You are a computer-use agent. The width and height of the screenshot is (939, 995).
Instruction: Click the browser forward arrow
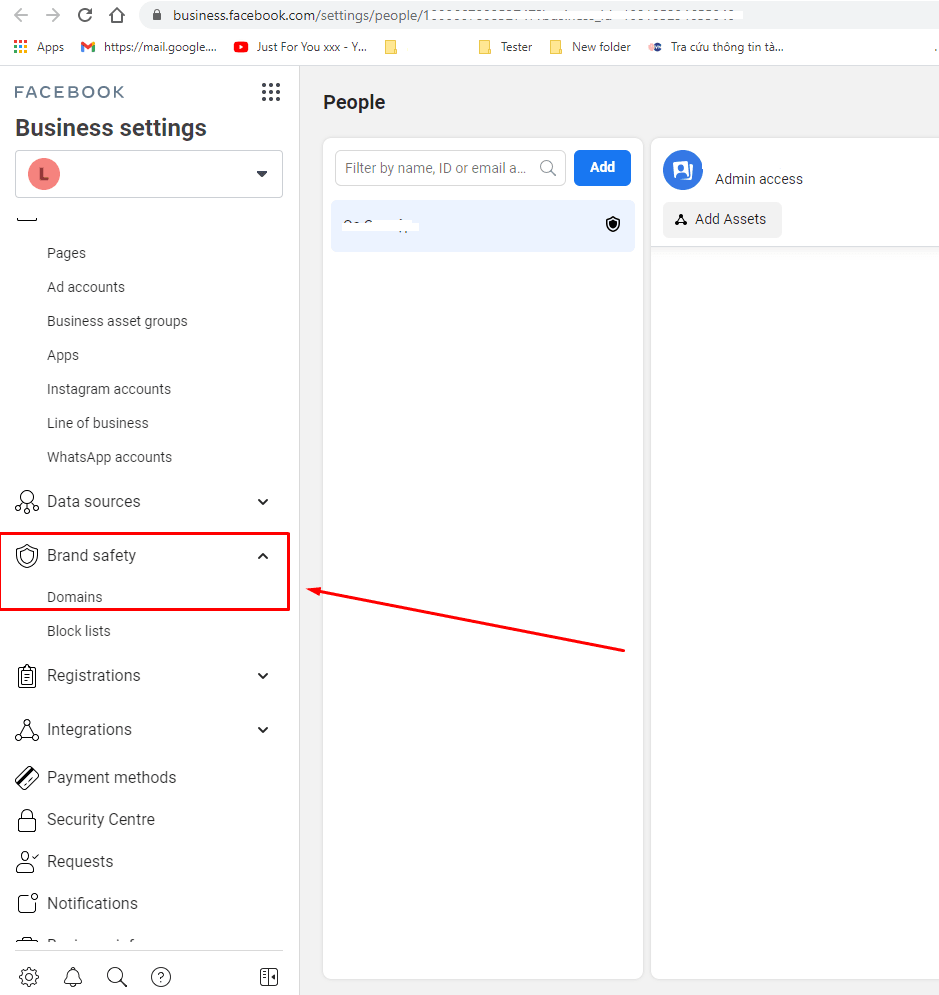coord(53,15)
